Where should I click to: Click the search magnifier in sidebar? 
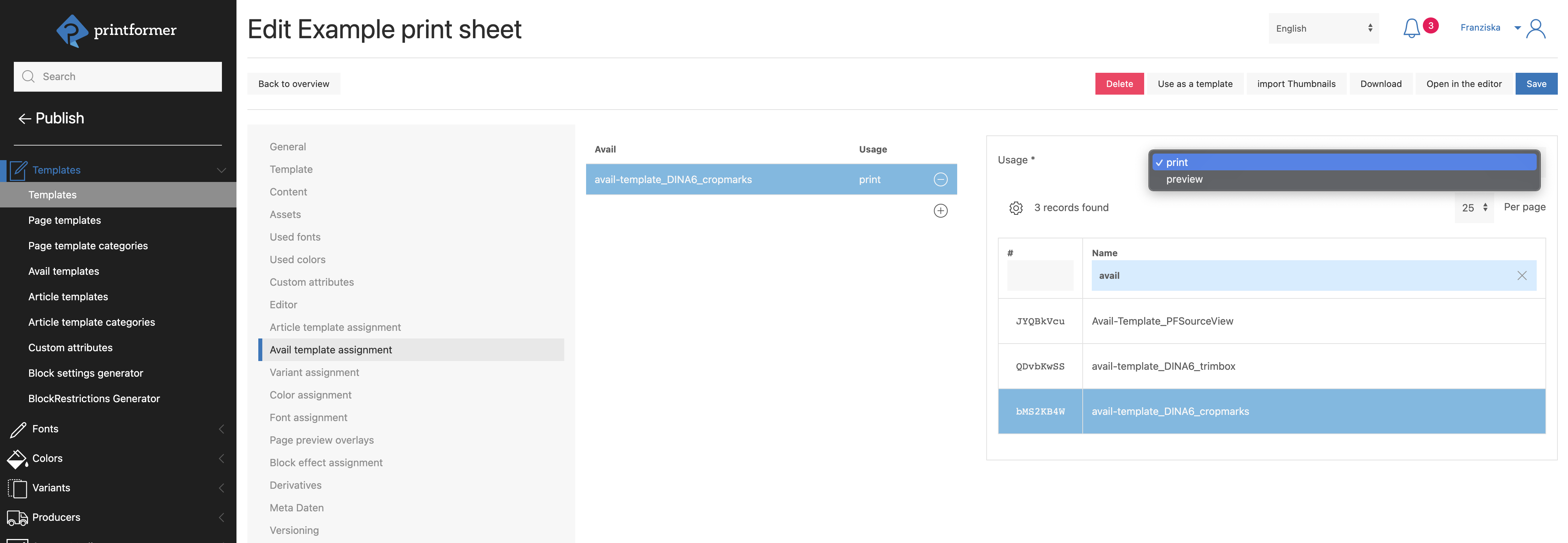29,76
